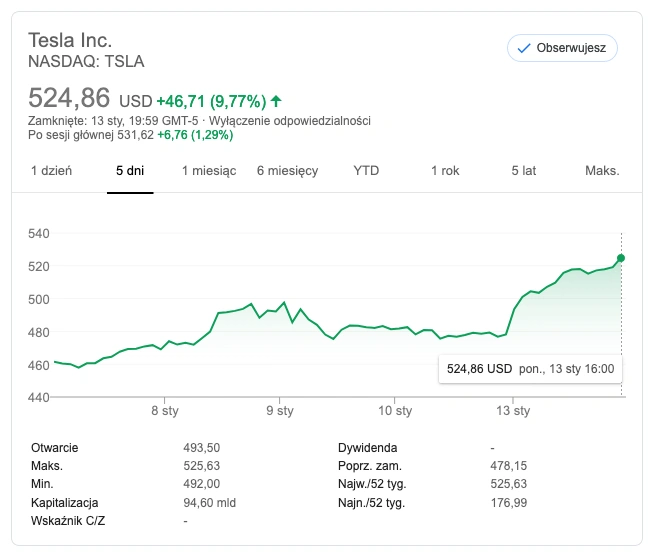Screen dimensions: 654x556
Task: Click the Poprz. zam. value 478,15
Action: (508, 466)
